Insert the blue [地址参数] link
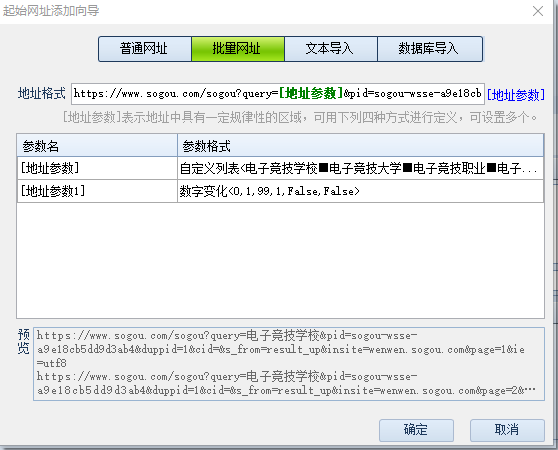This screenshot has height=450, width=558. point(516,95)
